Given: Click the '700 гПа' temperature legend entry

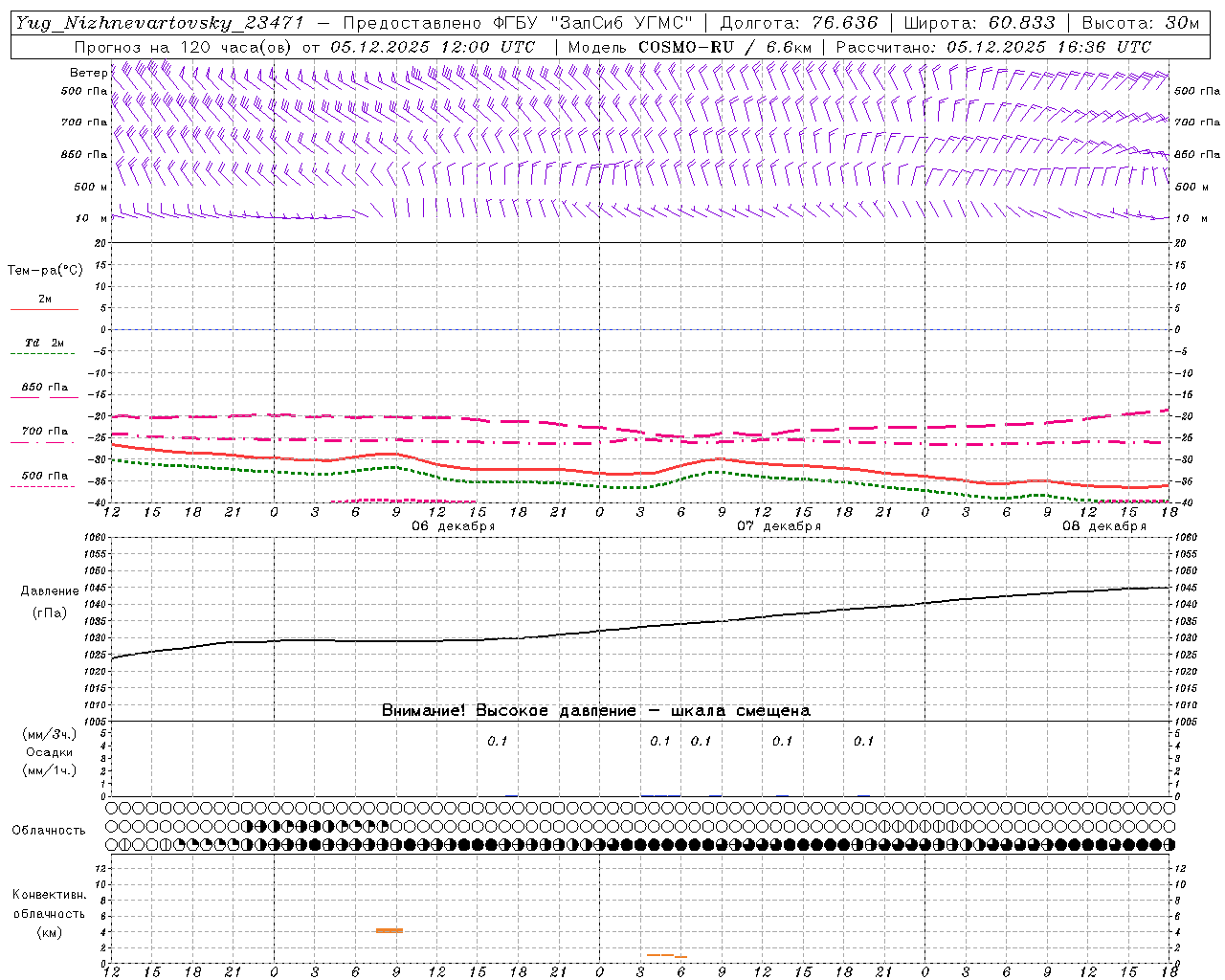Looking at the screenshot, I should point(45,431).
